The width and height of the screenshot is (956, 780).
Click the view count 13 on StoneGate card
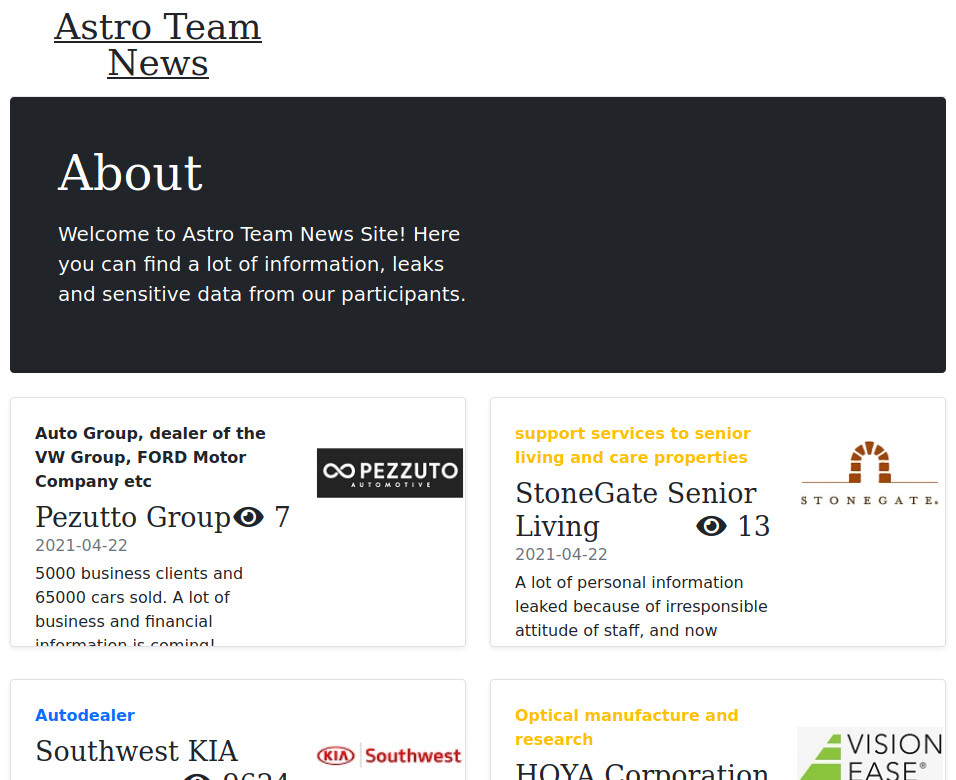(754, 526)
